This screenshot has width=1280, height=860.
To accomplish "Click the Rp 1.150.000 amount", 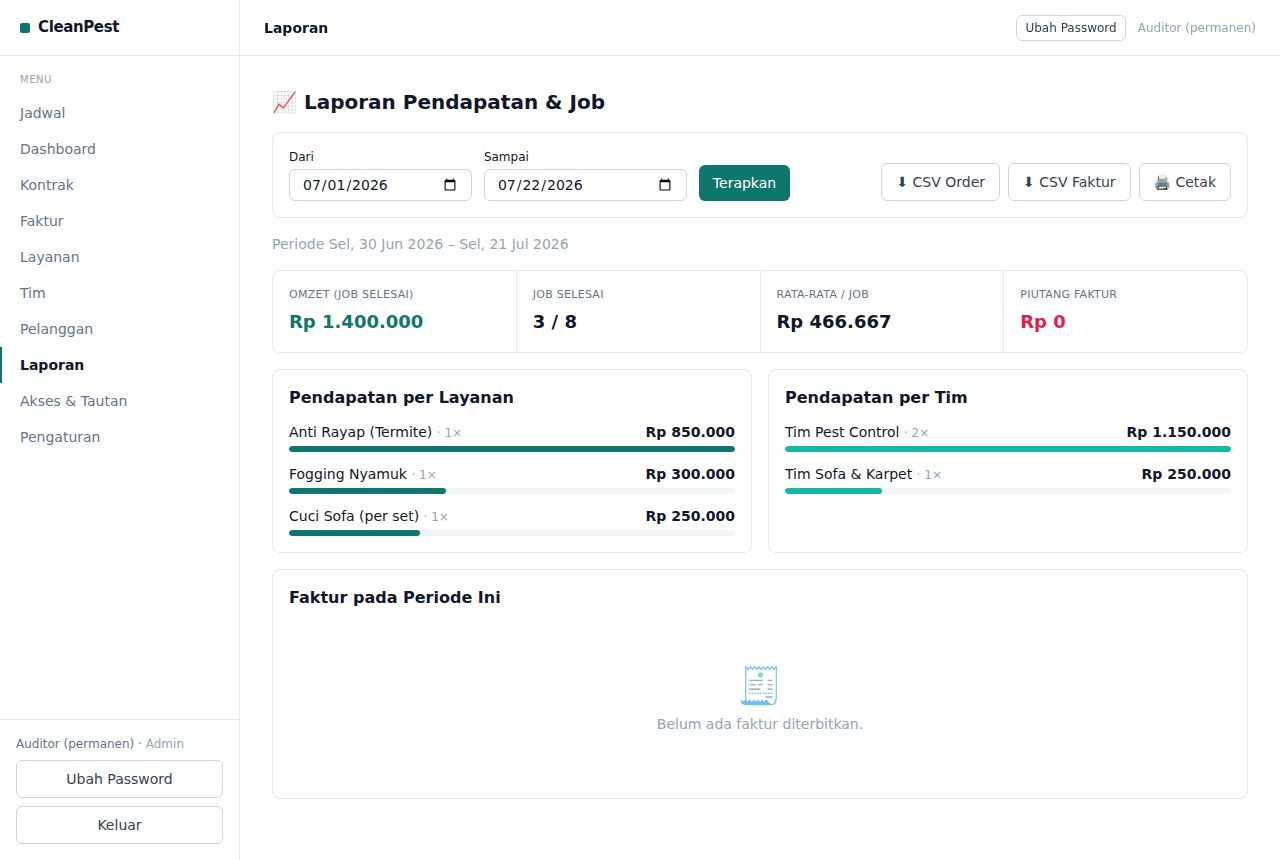I will 1179,432.
